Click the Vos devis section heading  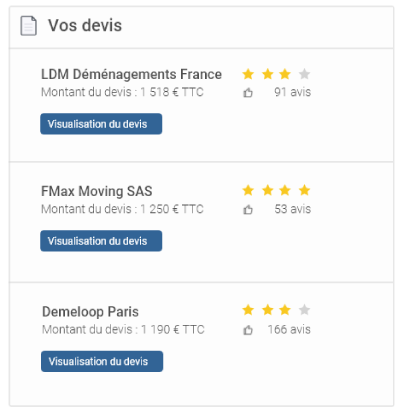click(85, 25)
